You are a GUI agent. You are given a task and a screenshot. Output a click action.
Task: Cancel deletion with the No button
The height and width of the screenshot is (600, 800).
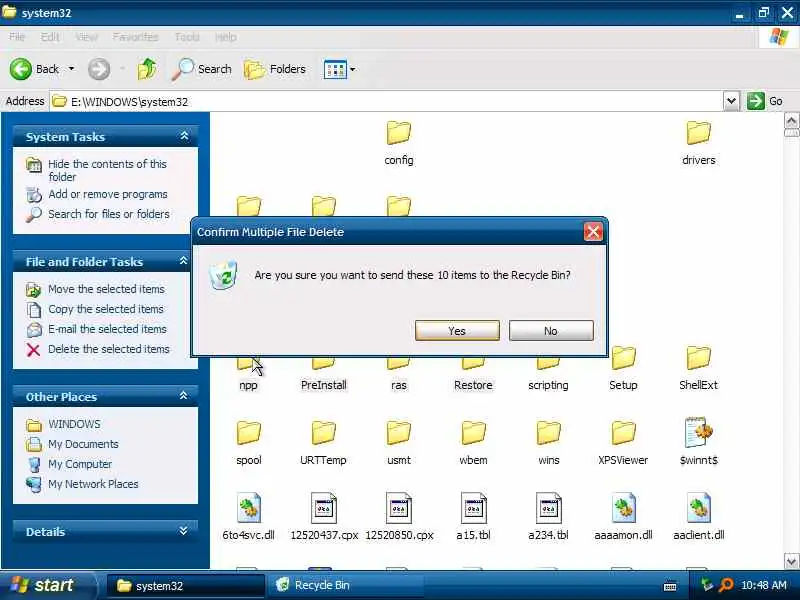coord(551,331)
